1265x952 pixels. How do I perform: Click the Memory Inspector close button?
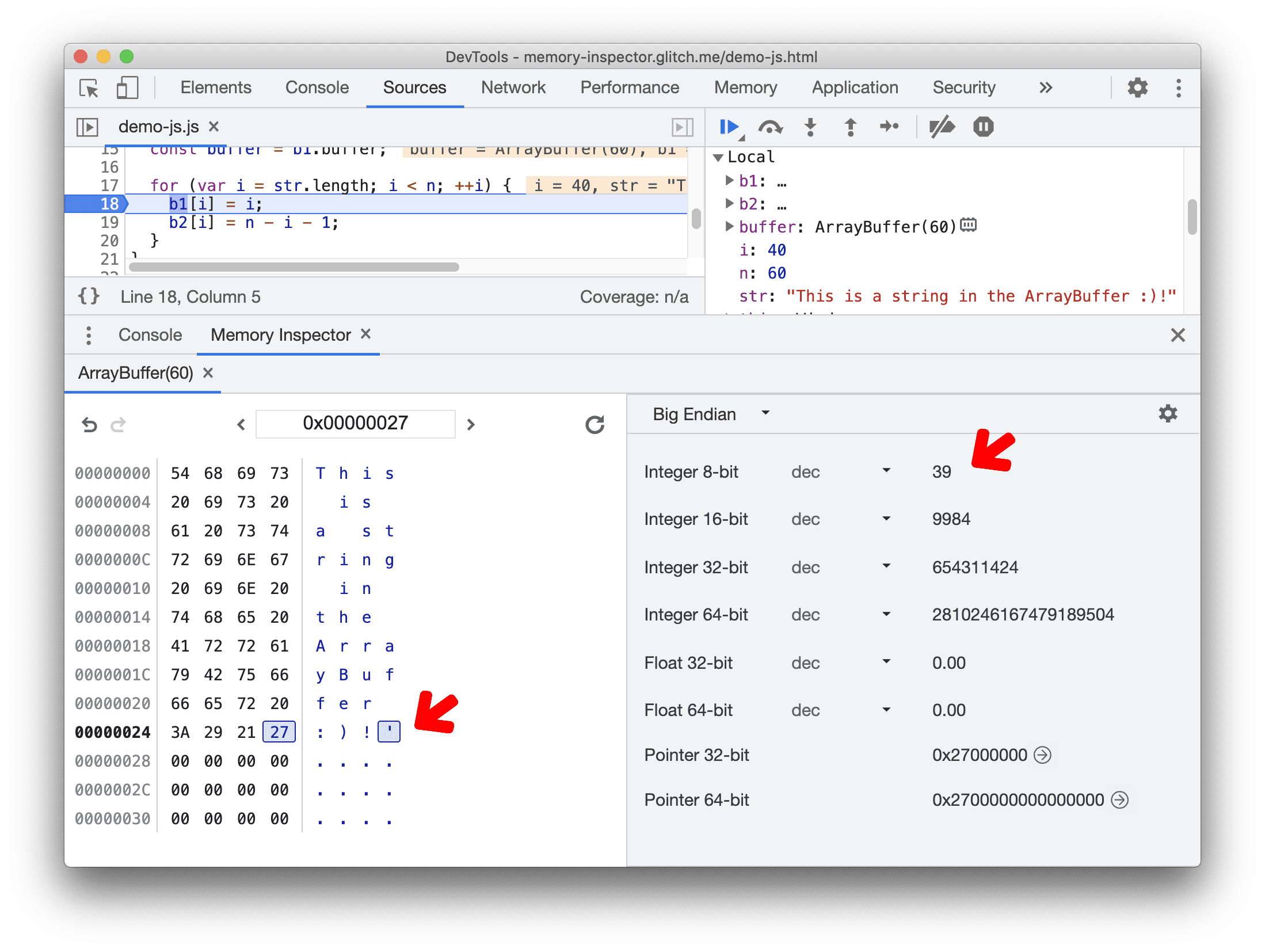point(371,334)
